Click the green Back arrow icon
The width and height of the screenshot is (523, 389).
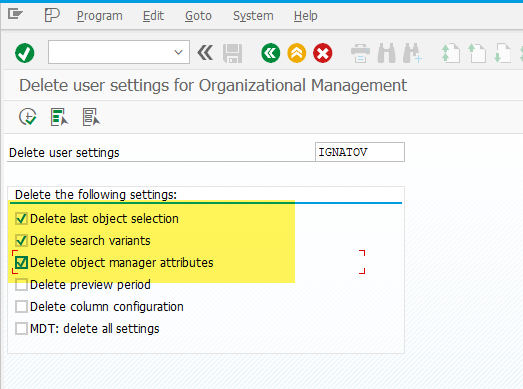[271, 53]
